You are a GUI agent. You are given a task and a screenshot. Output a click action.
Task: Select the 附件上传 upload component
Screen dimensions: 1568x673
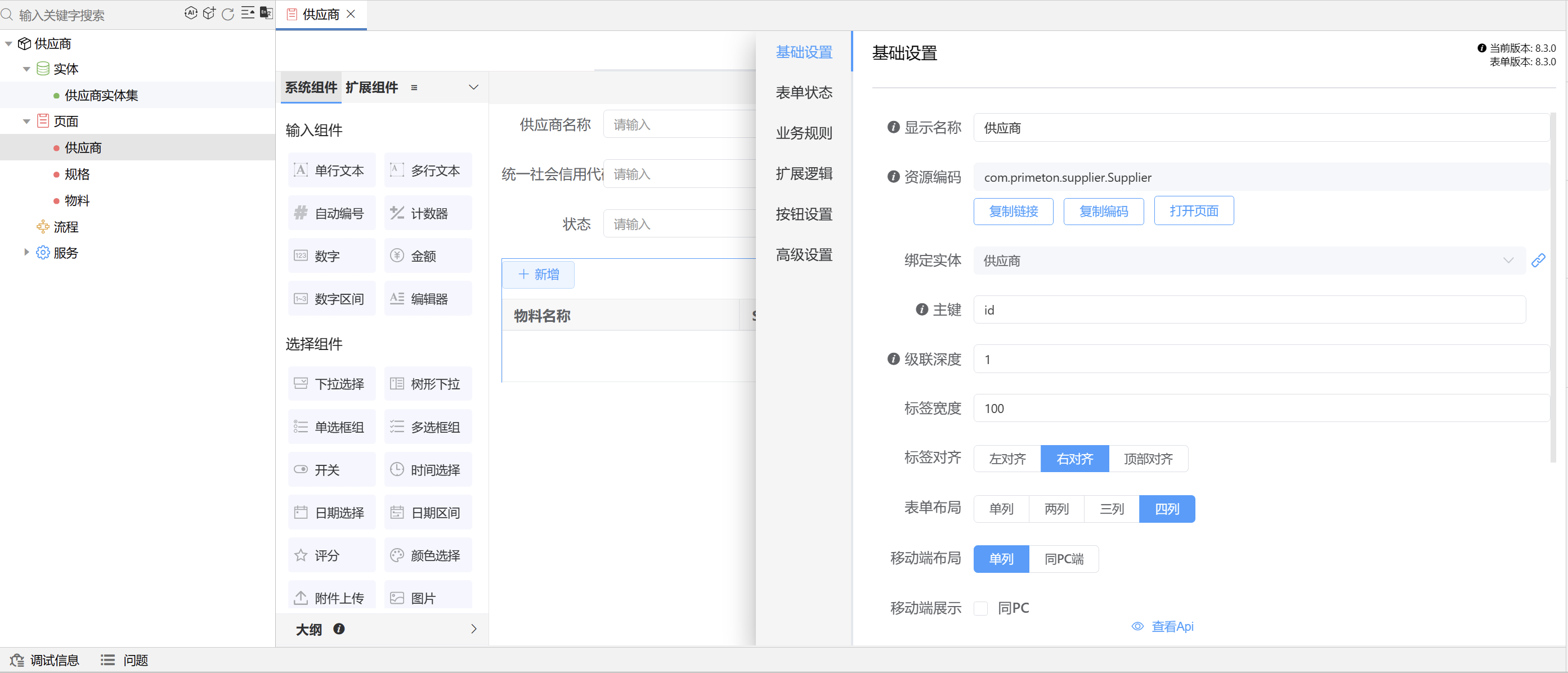(x=331, y=597)
